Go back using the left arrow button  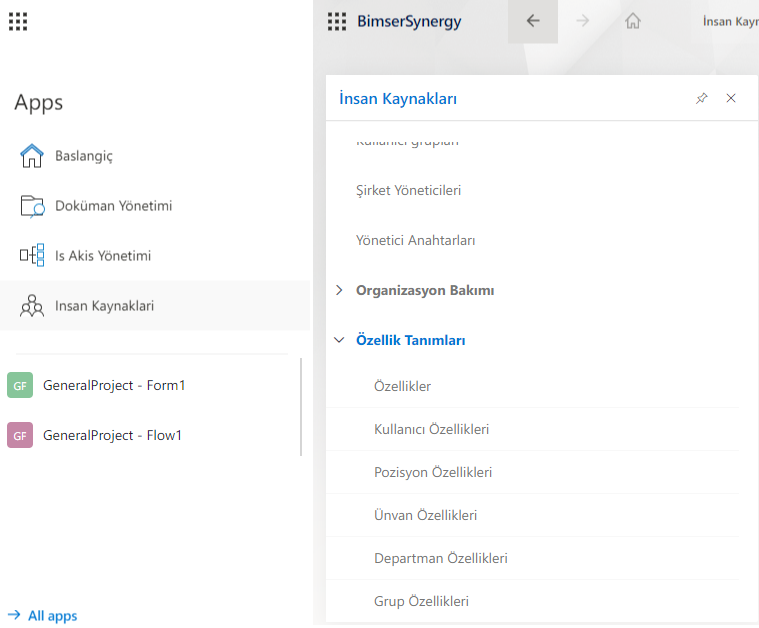pyautogui.click(x=533, y=21)
